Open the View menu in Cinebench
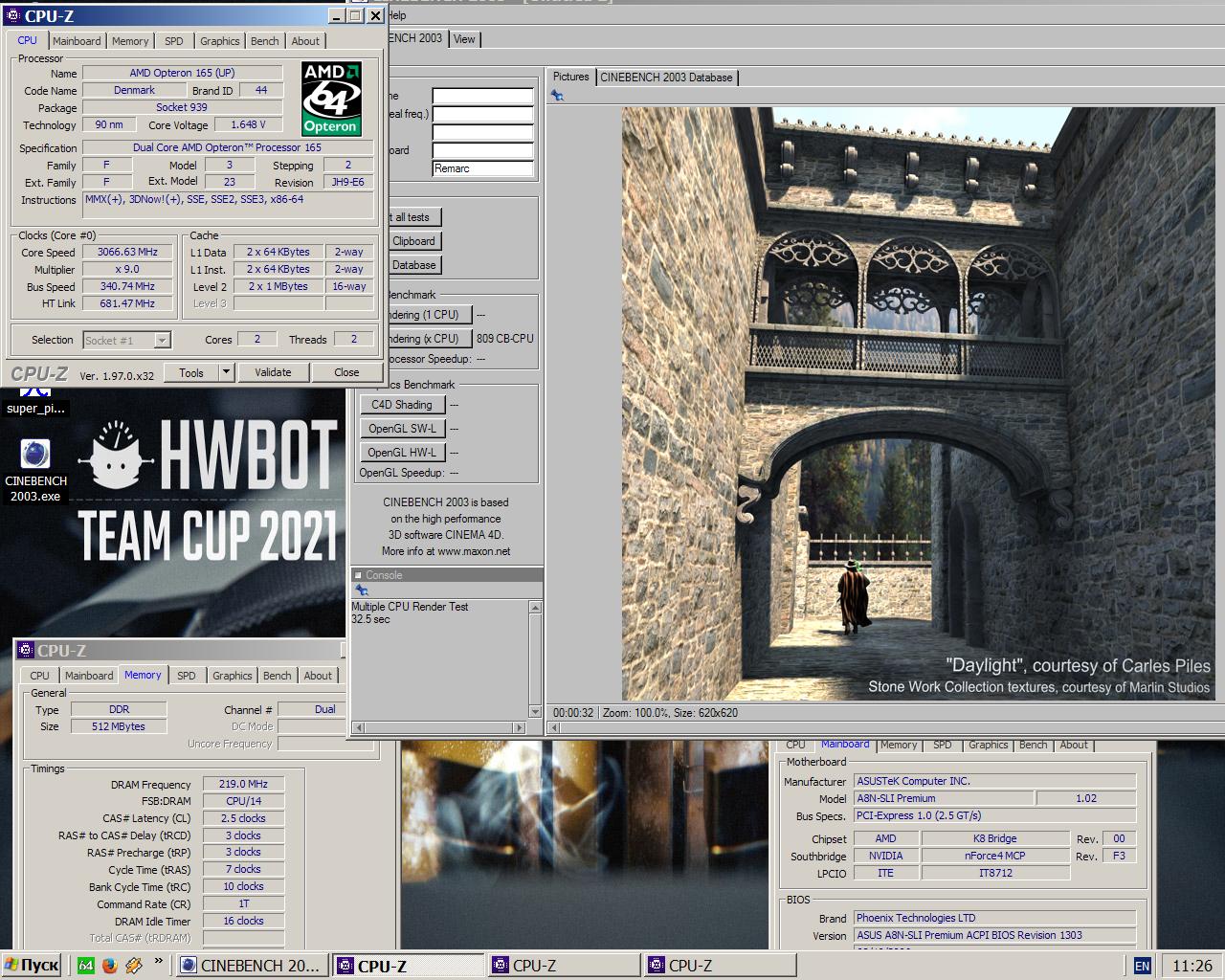The height and width of the screenshot is (980, 1225). [464, 39]
